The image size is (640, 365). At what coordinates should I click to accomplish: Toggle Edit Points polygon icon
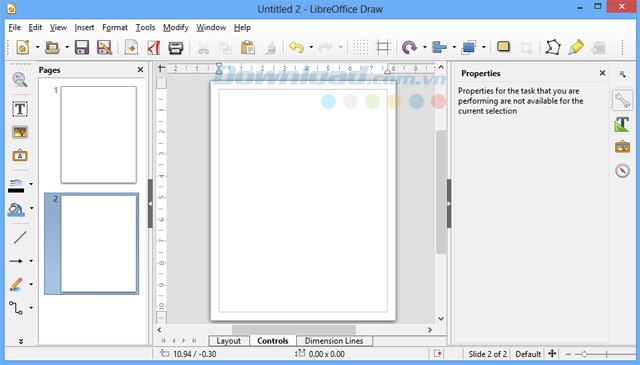[553, 47]
